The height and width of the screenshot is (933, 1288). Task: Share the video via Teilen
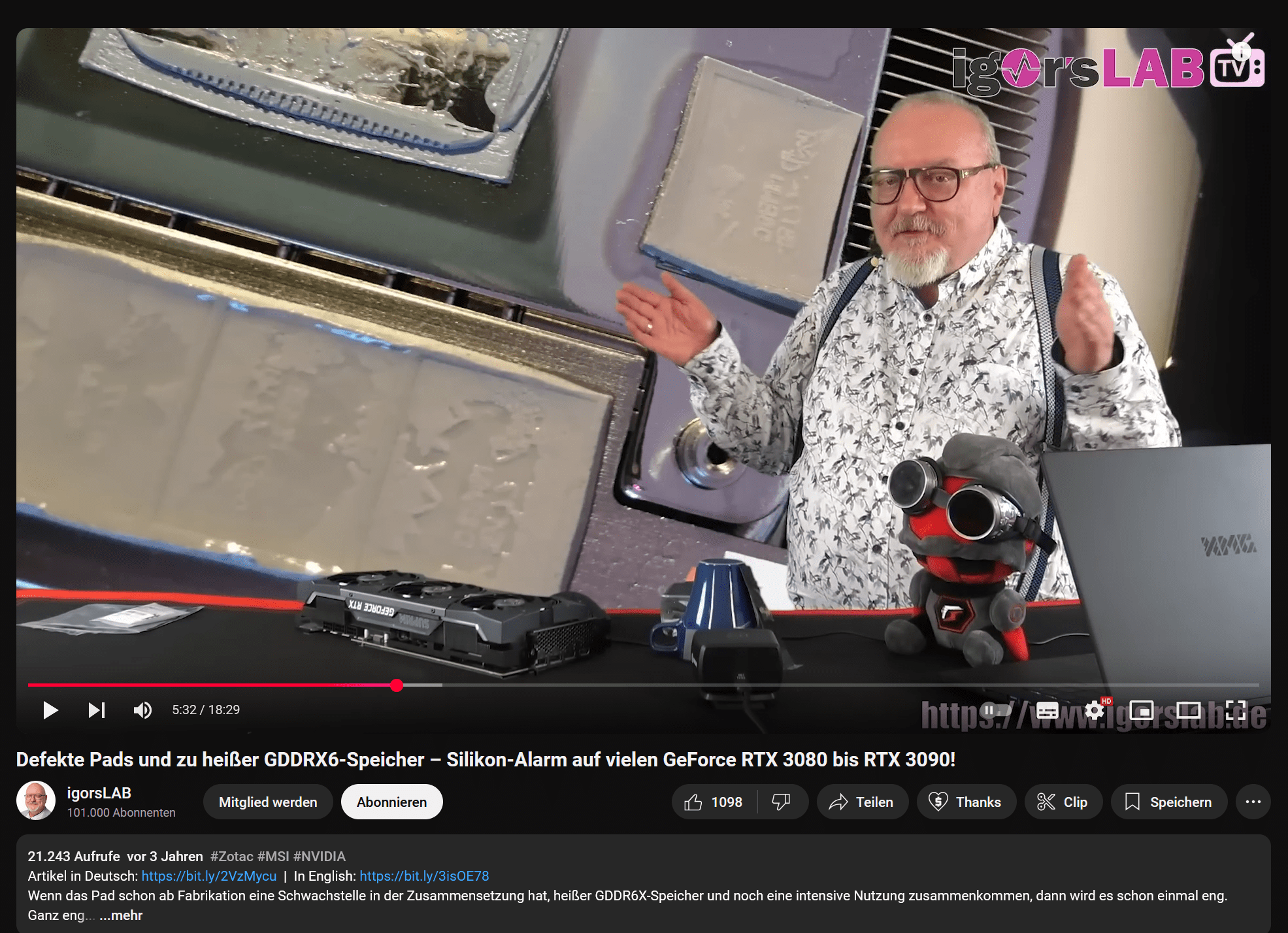pyautogui.click(x=862, y=802)
